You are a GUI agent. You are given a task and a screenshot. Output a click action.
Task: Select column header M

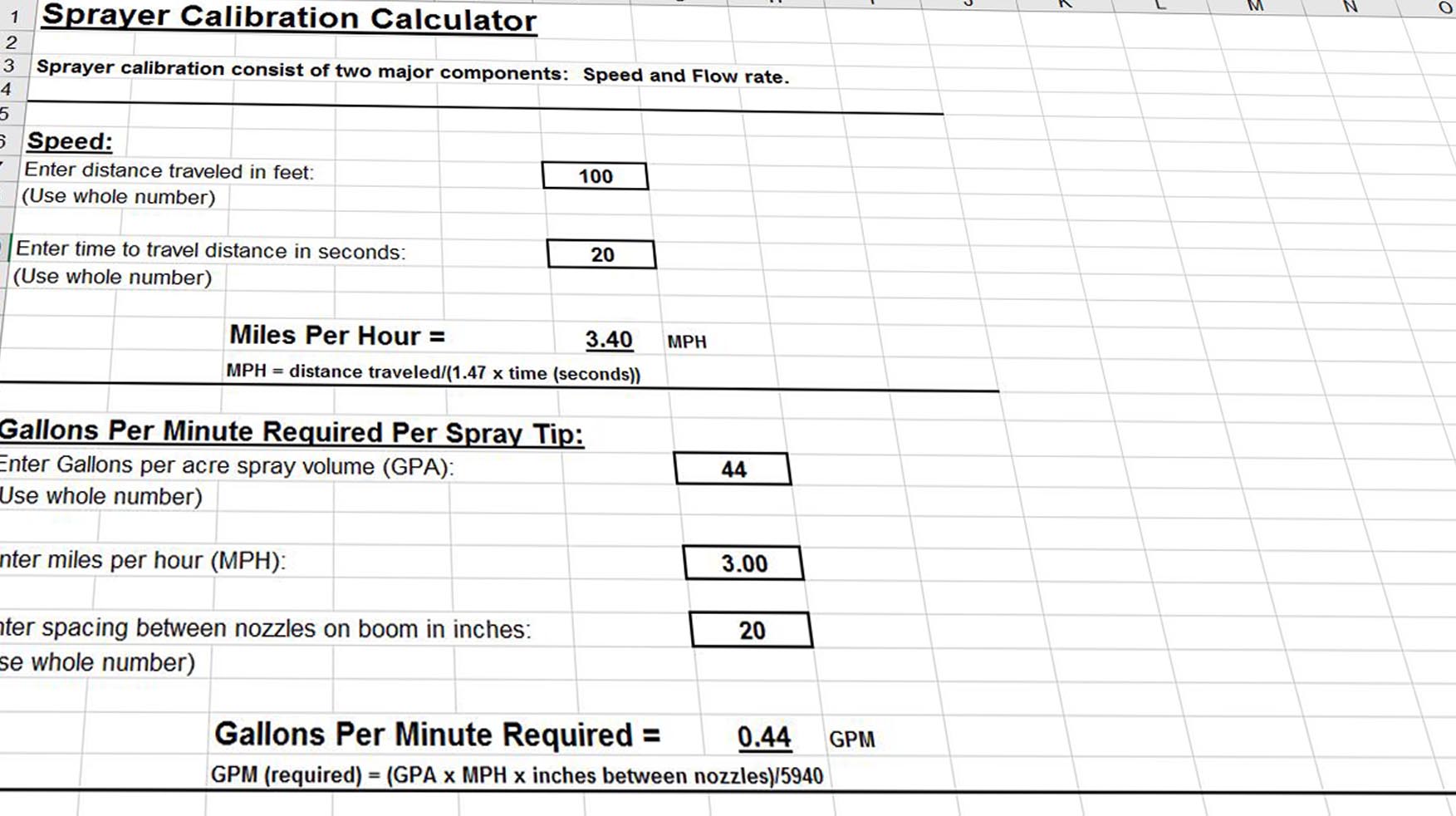1255,7
